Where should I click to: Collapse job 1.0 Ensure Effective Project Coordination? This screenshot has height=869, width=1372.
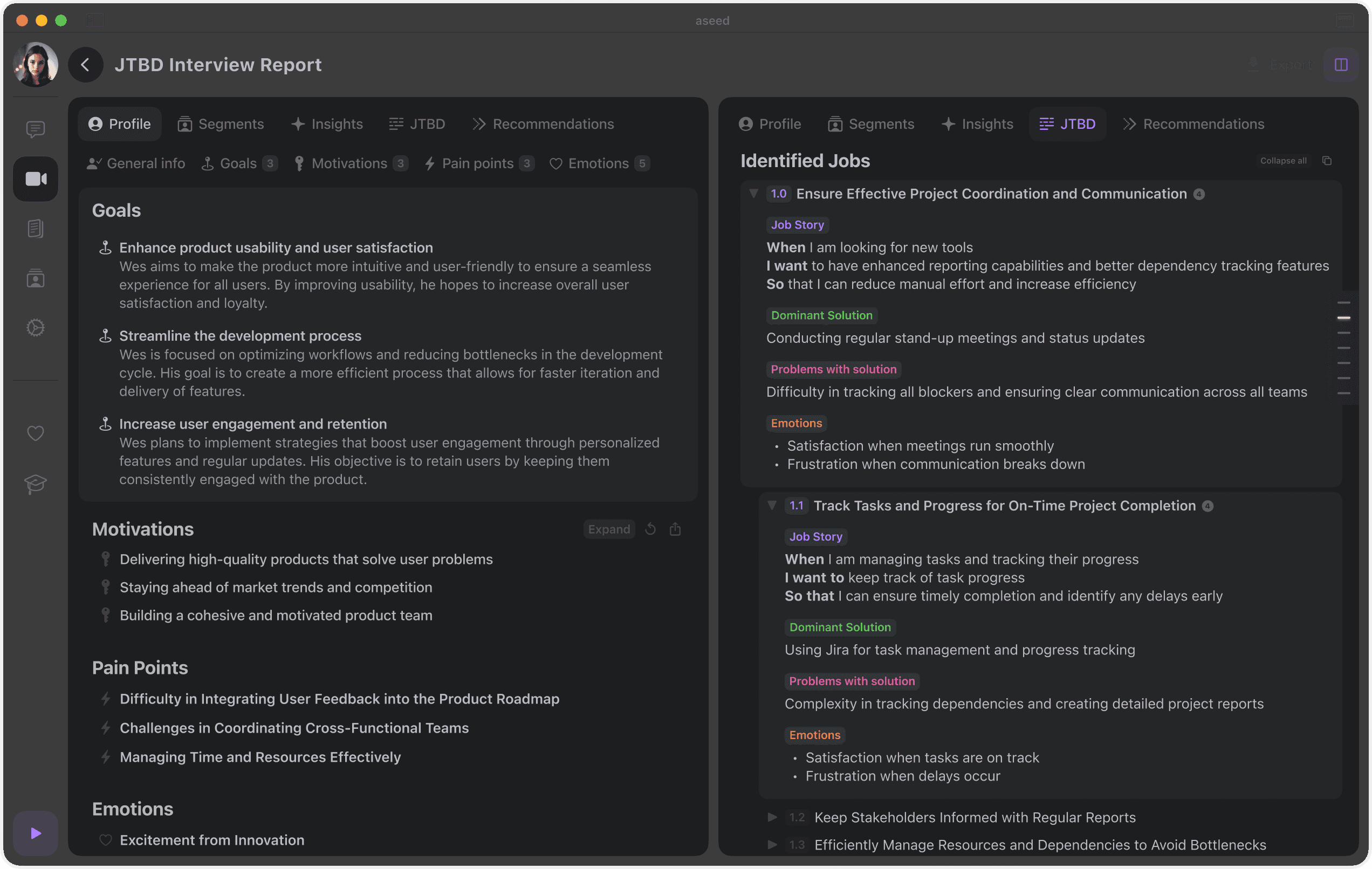pos(754,194)
